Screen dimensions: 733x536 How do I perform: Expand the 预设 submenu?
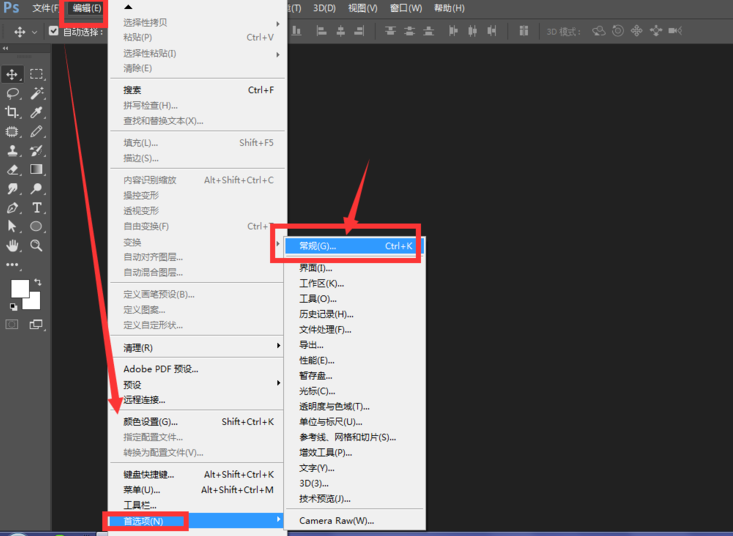pos(197,385)
